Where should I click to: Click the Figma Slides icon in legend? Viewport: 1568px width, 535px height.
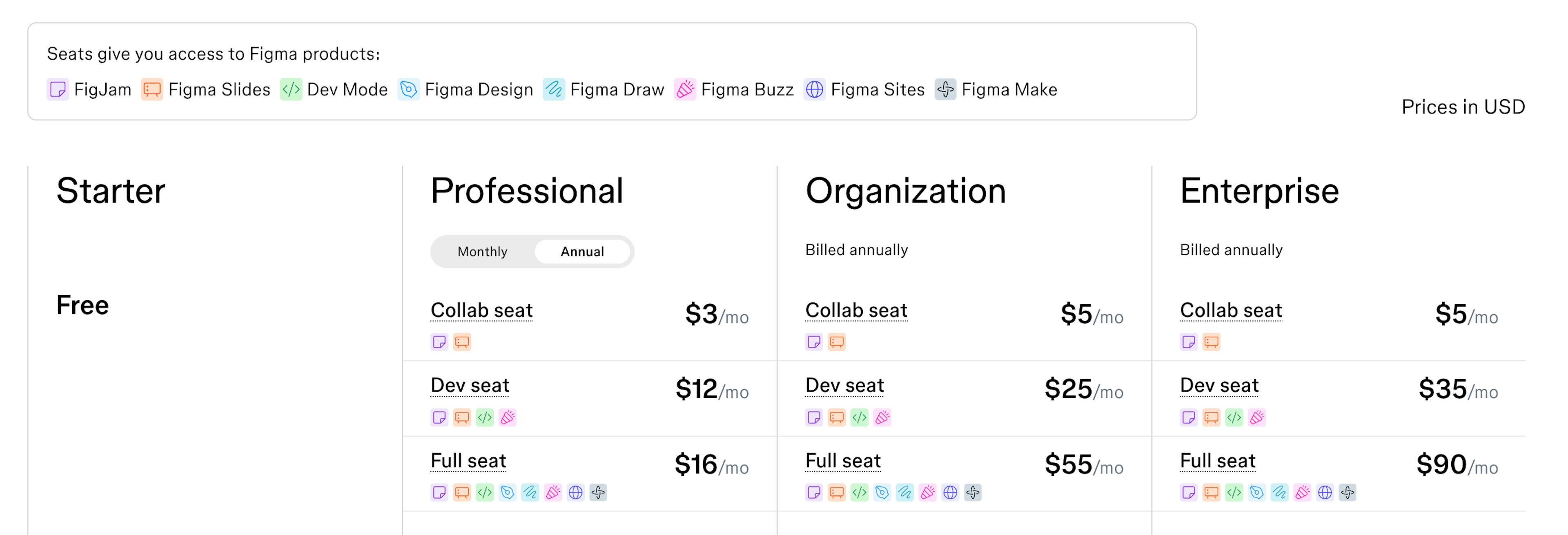click(x=151, y=89)
